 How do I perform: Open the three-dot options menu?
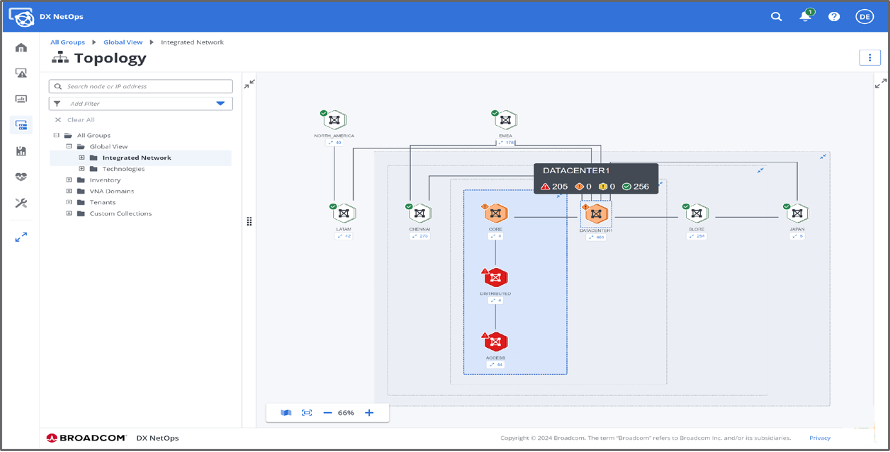[866, 58]
